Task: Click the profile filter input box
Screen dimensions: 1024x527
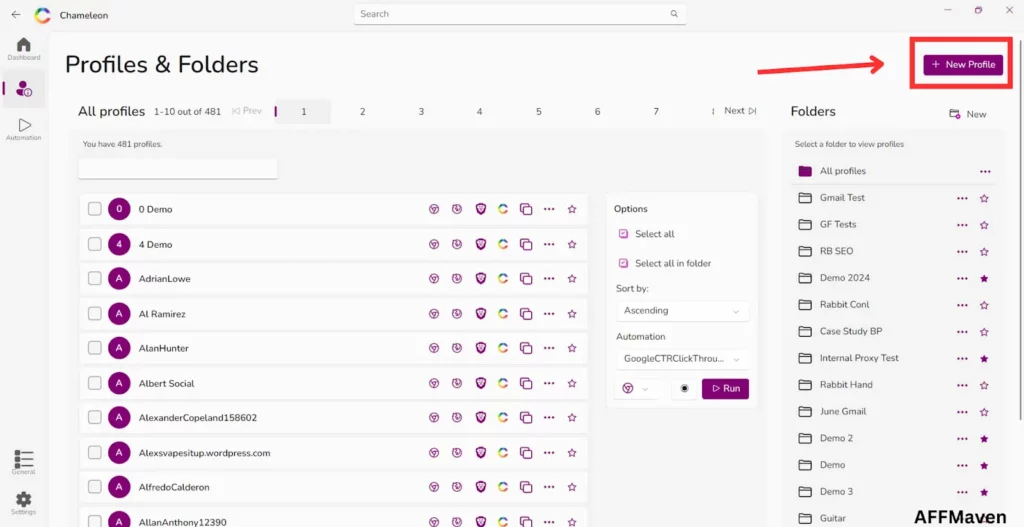Action: [x=178, y=168]
